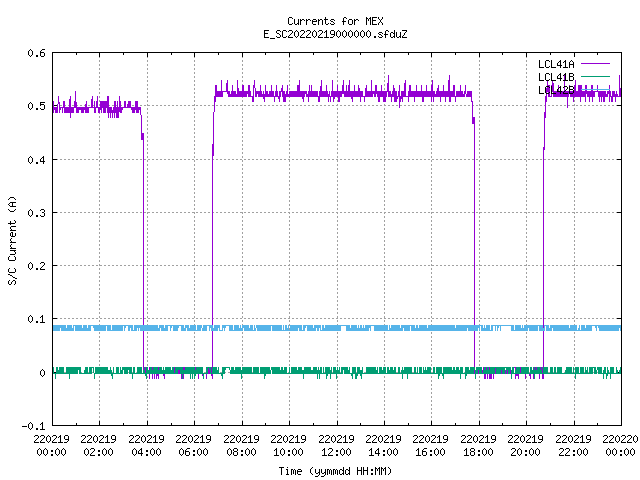Click the 0.6 current-axis tick label

pos(36,53)
